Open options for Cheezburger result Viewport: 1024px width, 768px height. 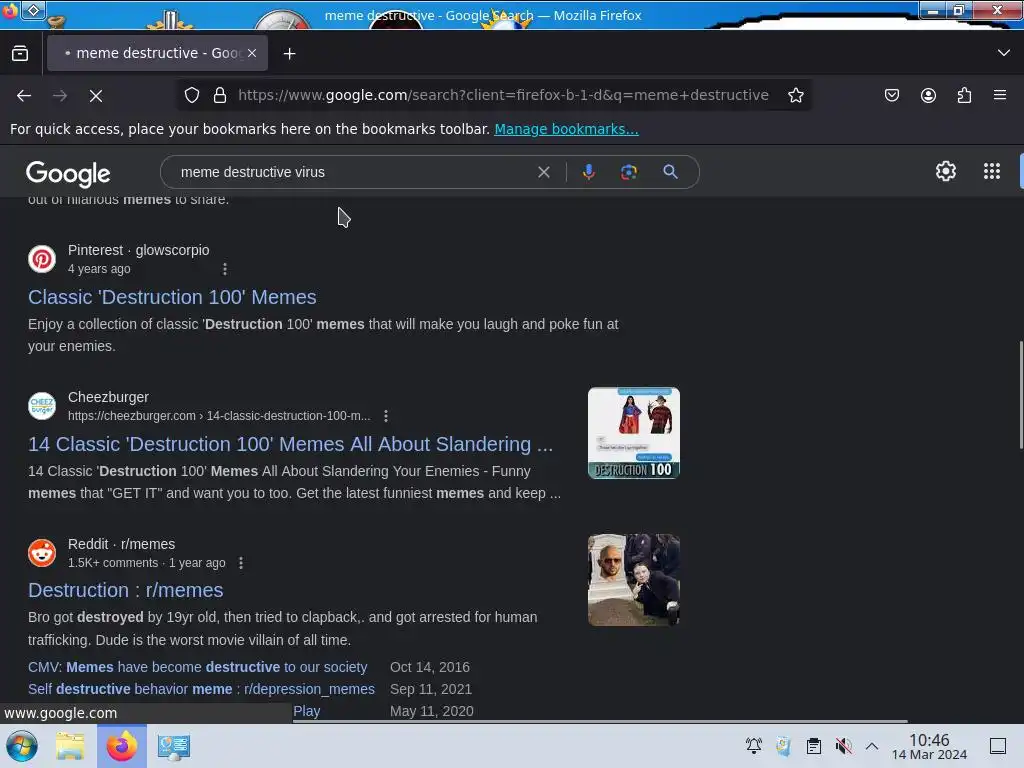(x=386, y=416)
